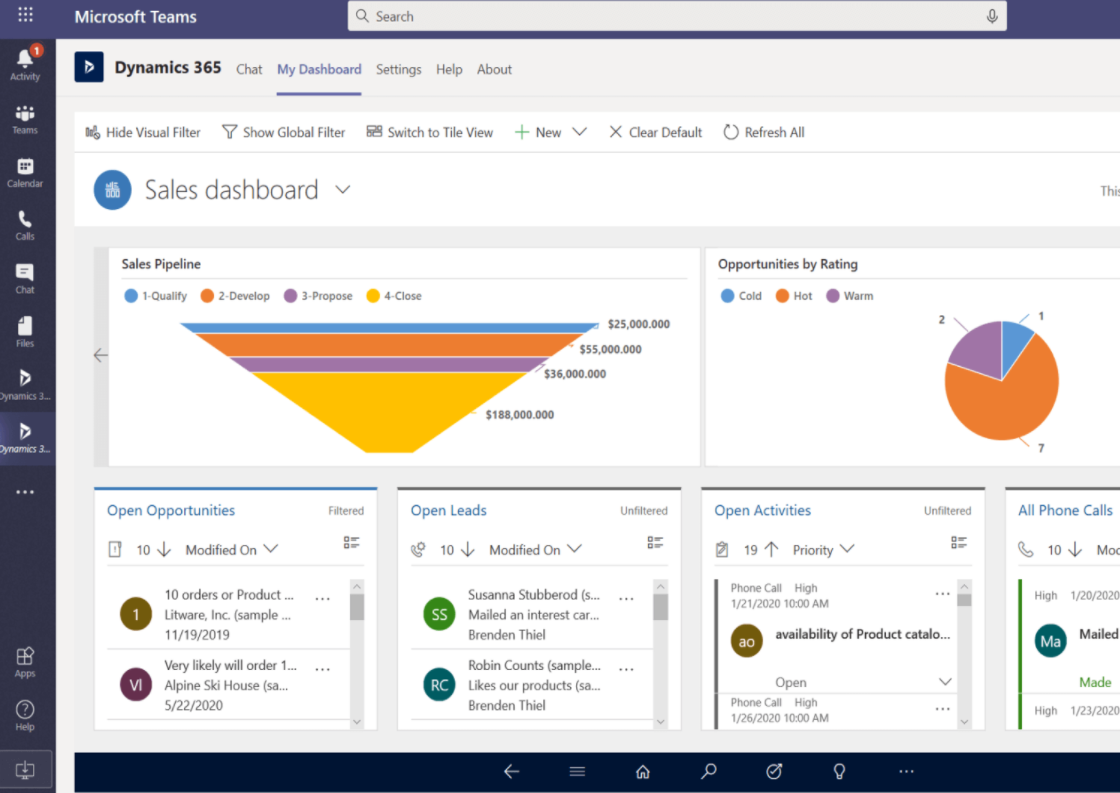Open the bottom bar hamburger menu
This screenshot has height=793, width=1120.
577,772
